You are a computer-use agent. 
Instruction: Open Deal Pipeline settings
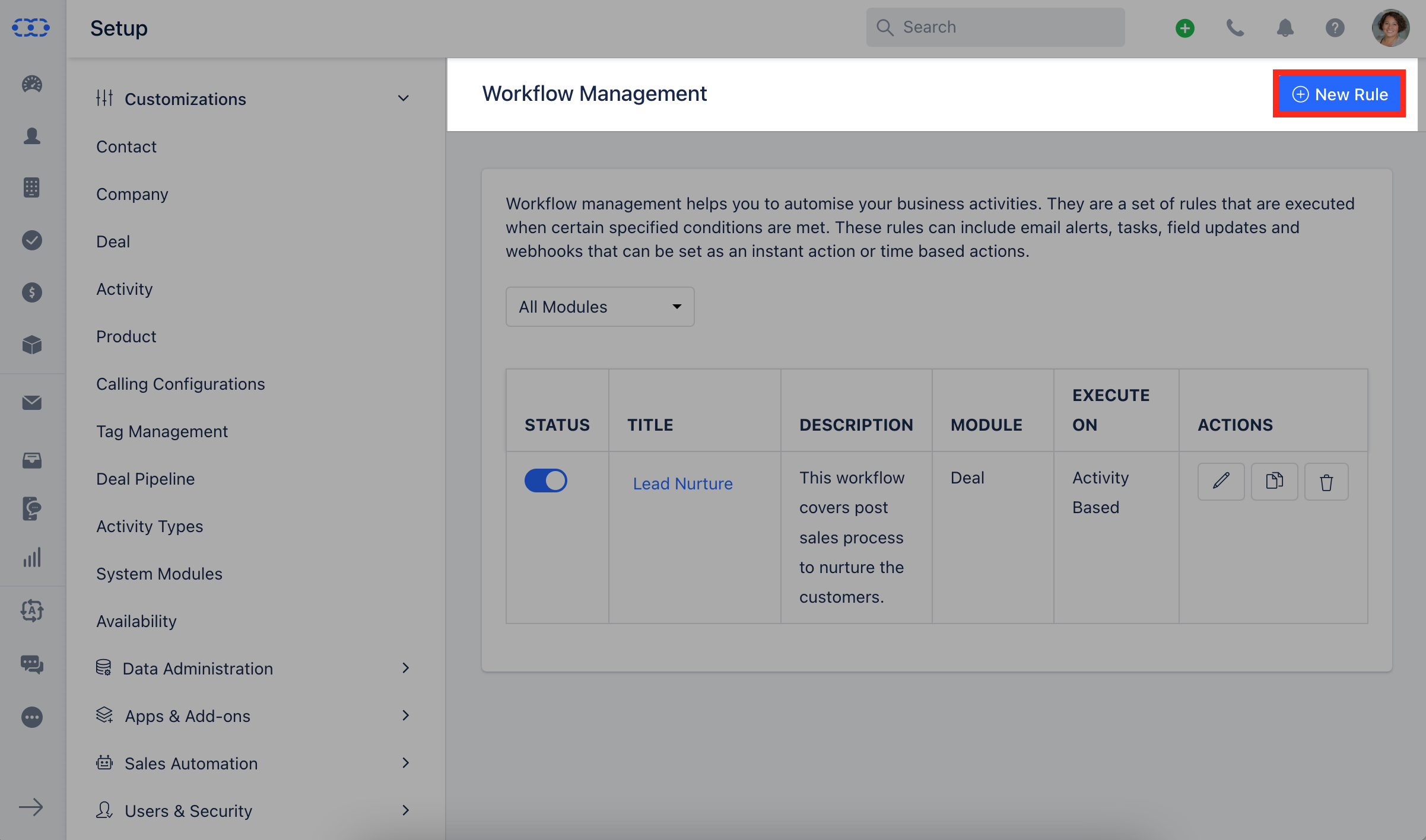pyautogui.click(x=145, y=479)
